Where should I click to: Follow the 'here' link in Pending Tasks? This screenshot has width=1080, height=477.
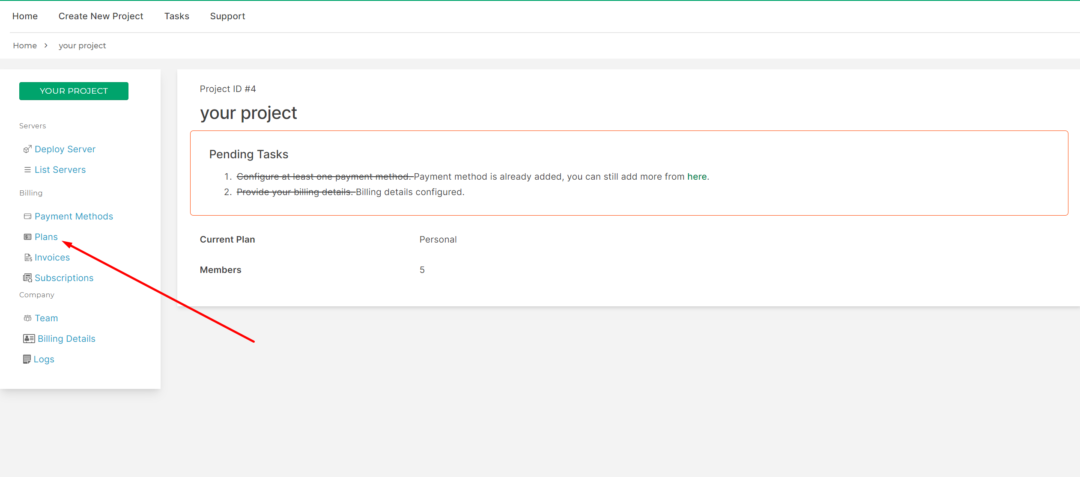coord(697,177)
